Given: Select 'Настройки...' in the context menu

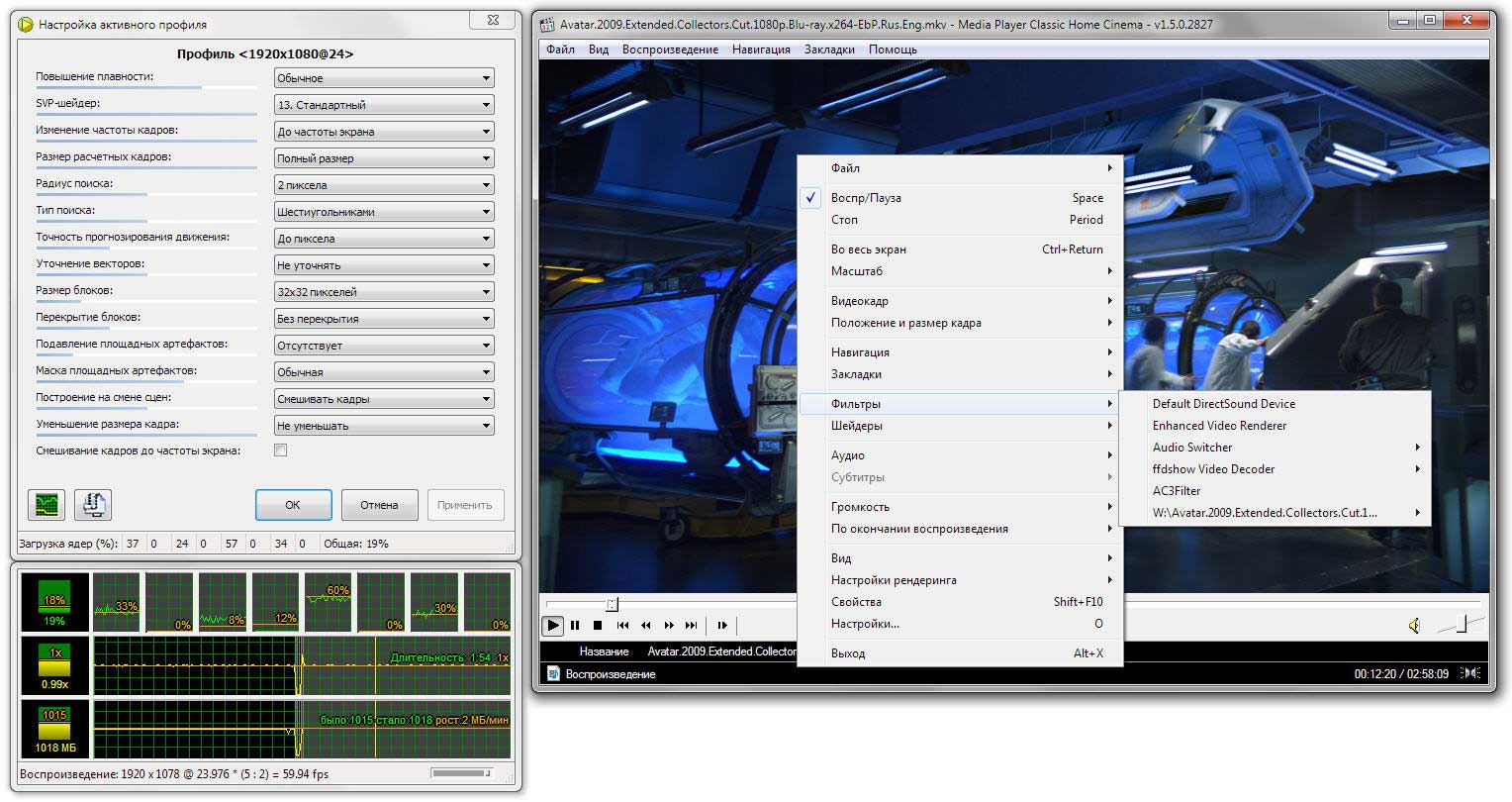Looking at the screenshot, I should 865,624.
